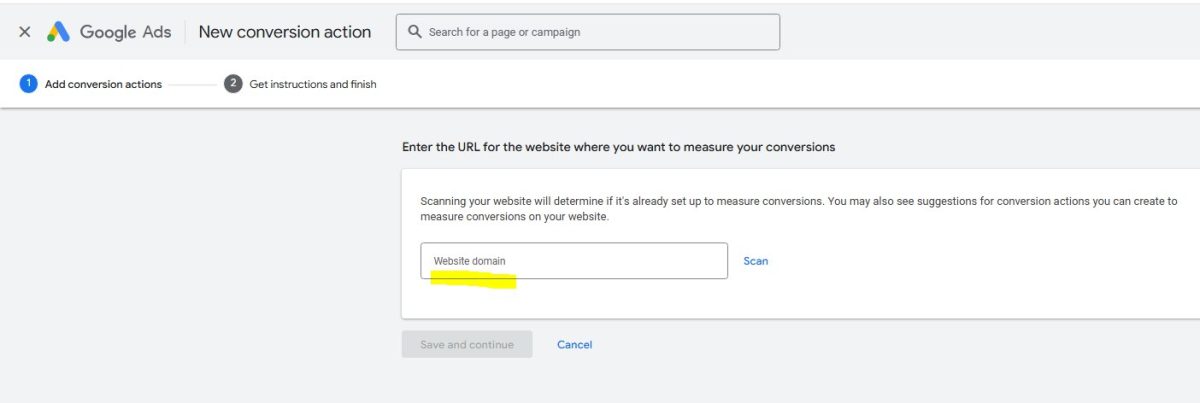1200x403 pixels.
Task: Click the New conversion action page title
Action: coord(285,32)
